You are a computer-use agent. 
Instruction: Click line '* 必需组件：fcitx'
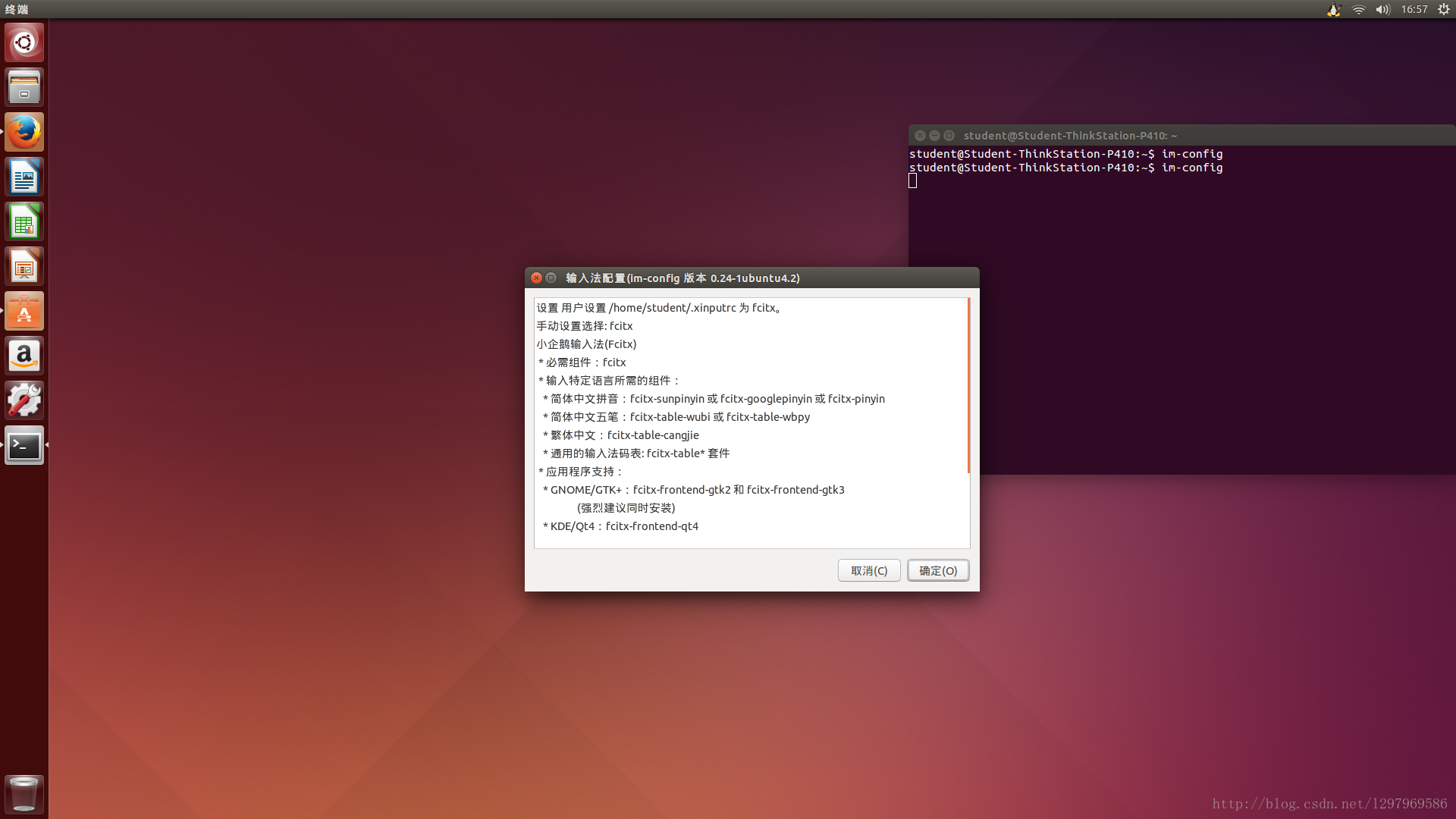(x=582, y=362)
